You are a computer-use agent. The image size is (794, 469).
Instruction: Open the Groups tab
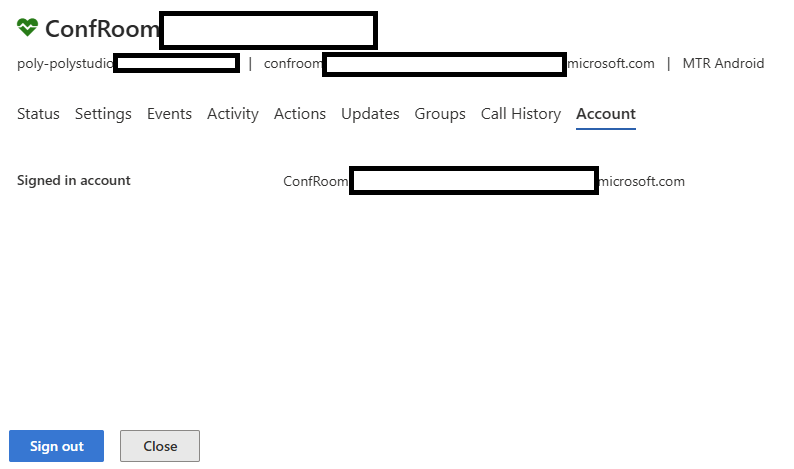pos(440,114)
